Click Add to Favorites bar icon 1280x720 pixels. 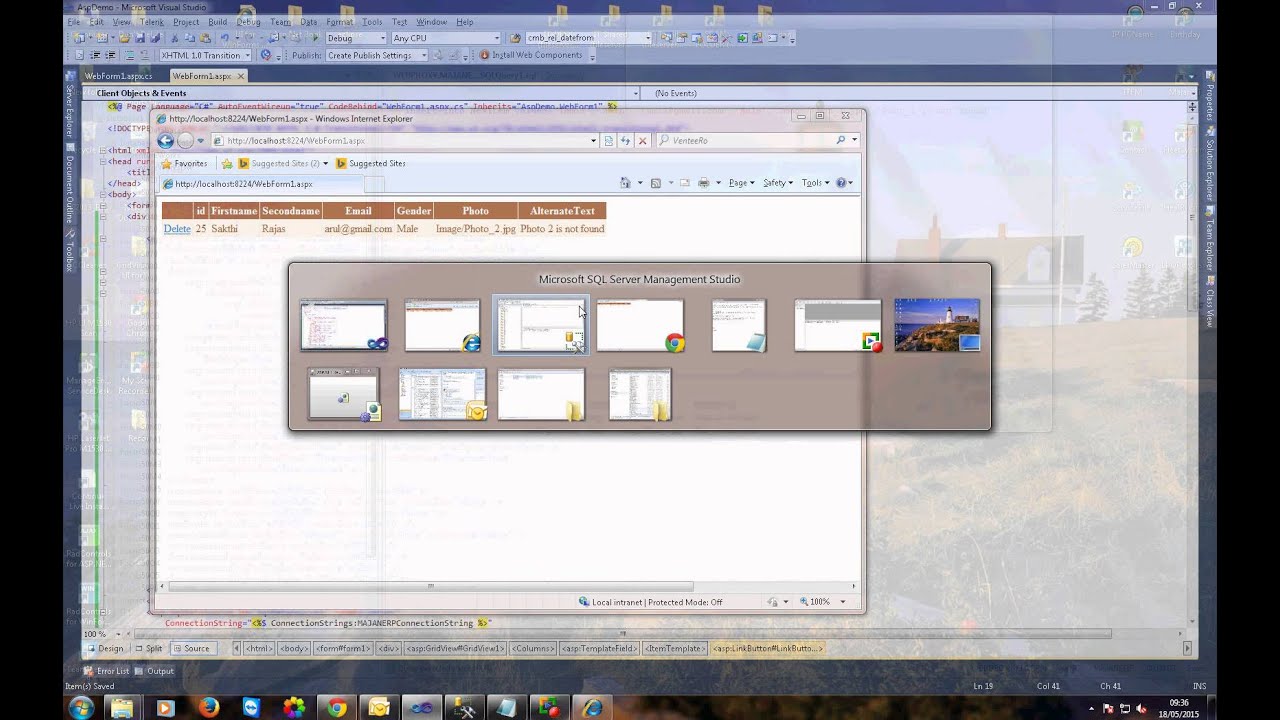click(227, 163)
